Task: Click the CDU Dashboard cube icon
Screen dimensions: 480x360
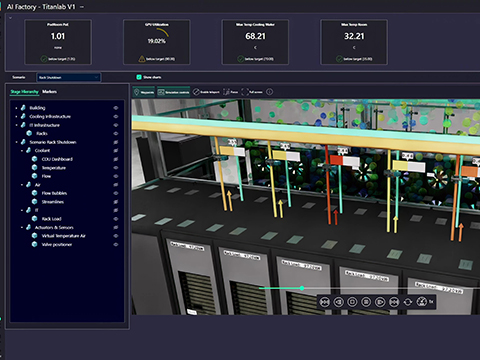Action: tap(34, 159)
